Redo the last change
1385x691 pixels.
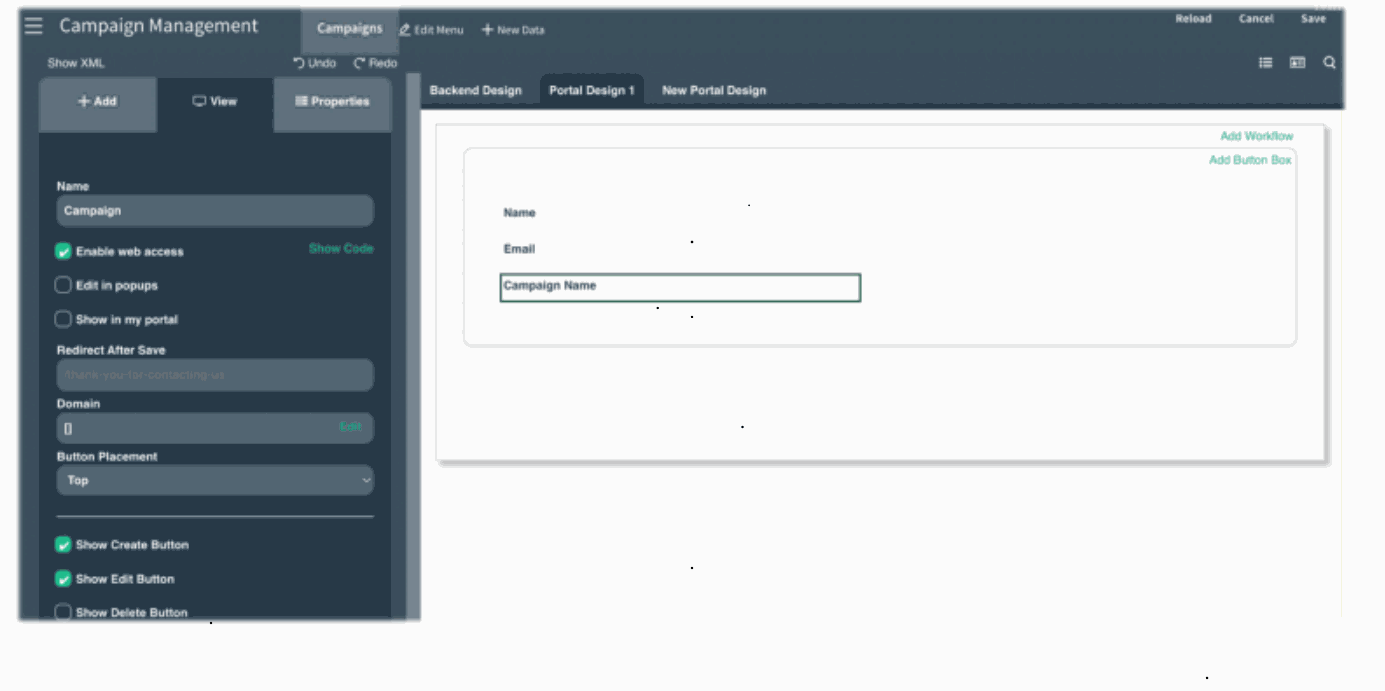[375, 63]
